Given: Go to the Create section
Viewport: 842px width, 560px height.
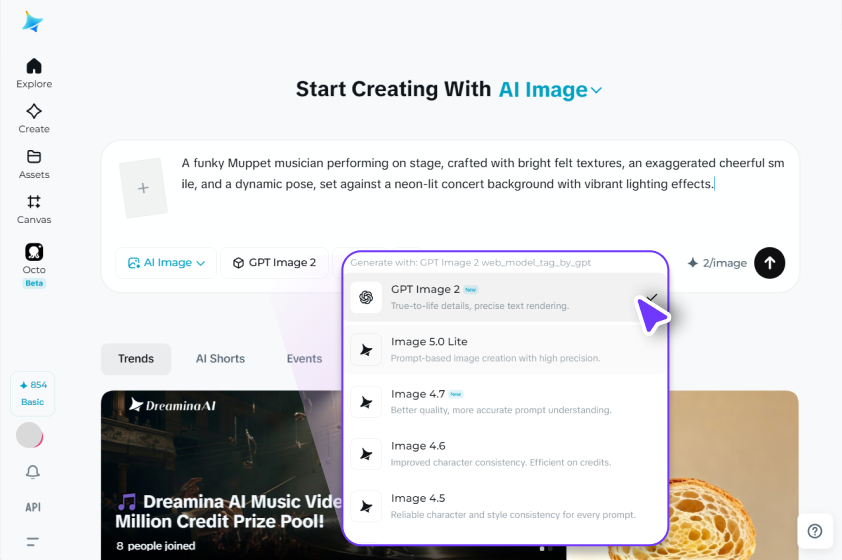Looking at the screenshot, I should tap(34, 119).
